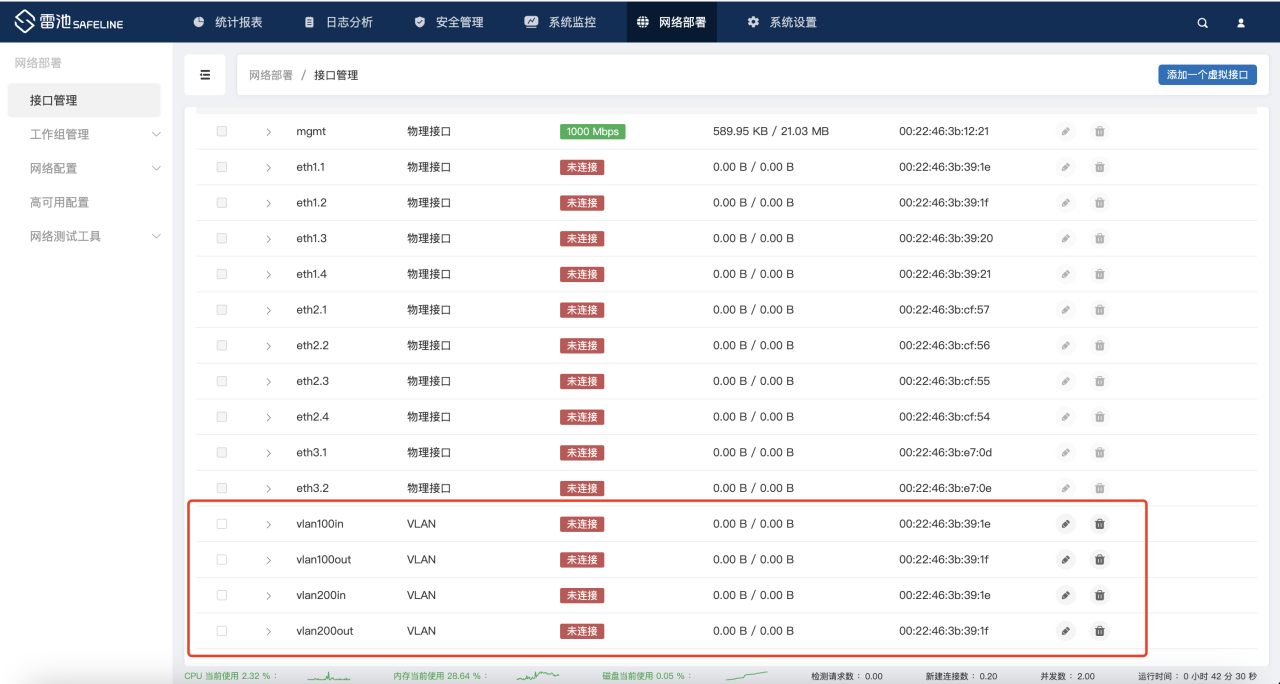Image resolution: width=1280 pixels, height=684 pixels.
Task: Open the user account icon menu
Action: (x=1241, y=22)
